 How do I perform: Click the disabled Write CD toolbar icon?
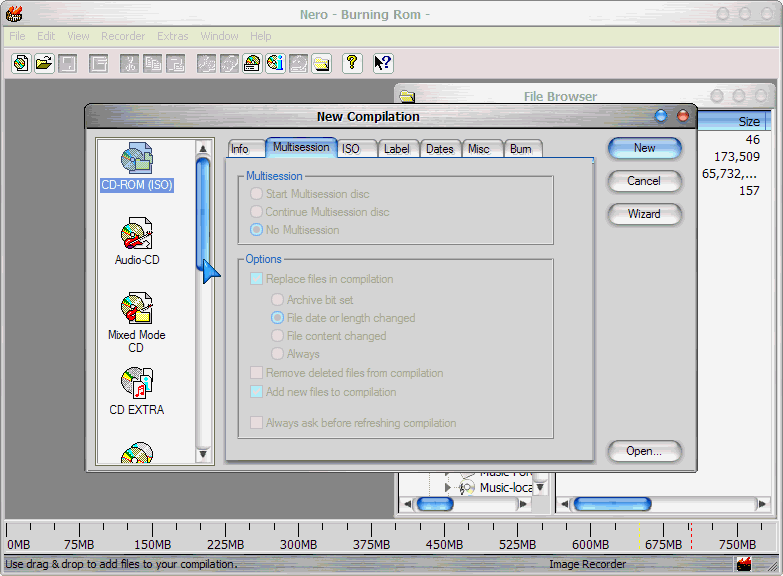click(206, 63)
